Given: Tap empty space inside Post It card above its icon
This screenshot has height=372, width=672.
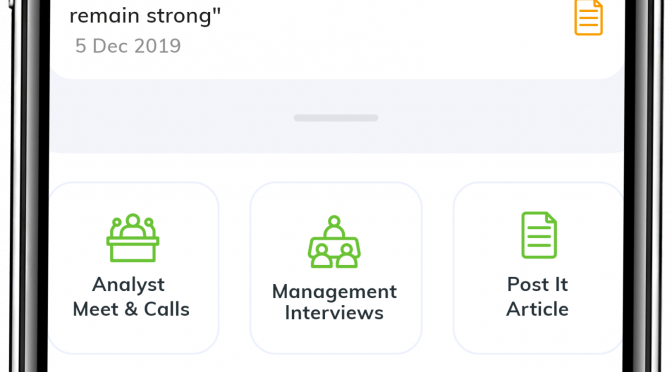Looking at the screenshot, I should tap(538, 197).
